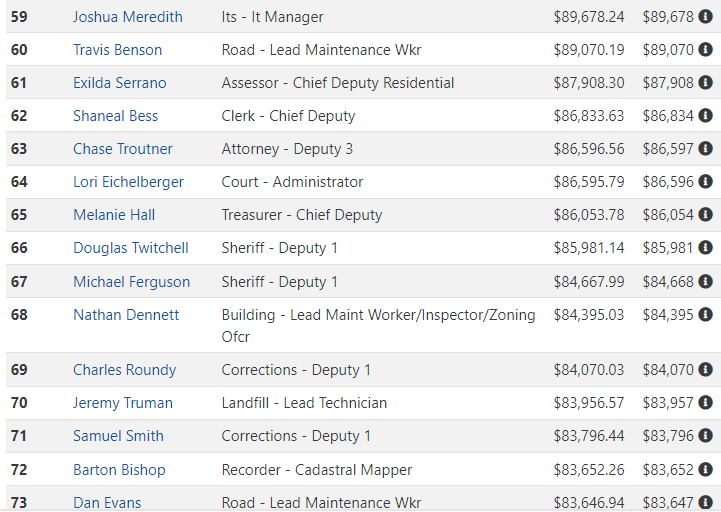
Task: Click Lori Eichelberger's name link
Action: click(128, 182)
